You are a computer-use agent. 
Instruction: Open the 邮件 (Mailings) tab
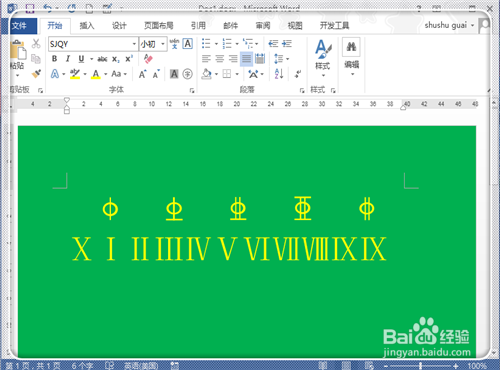click(x=230, y=26)
